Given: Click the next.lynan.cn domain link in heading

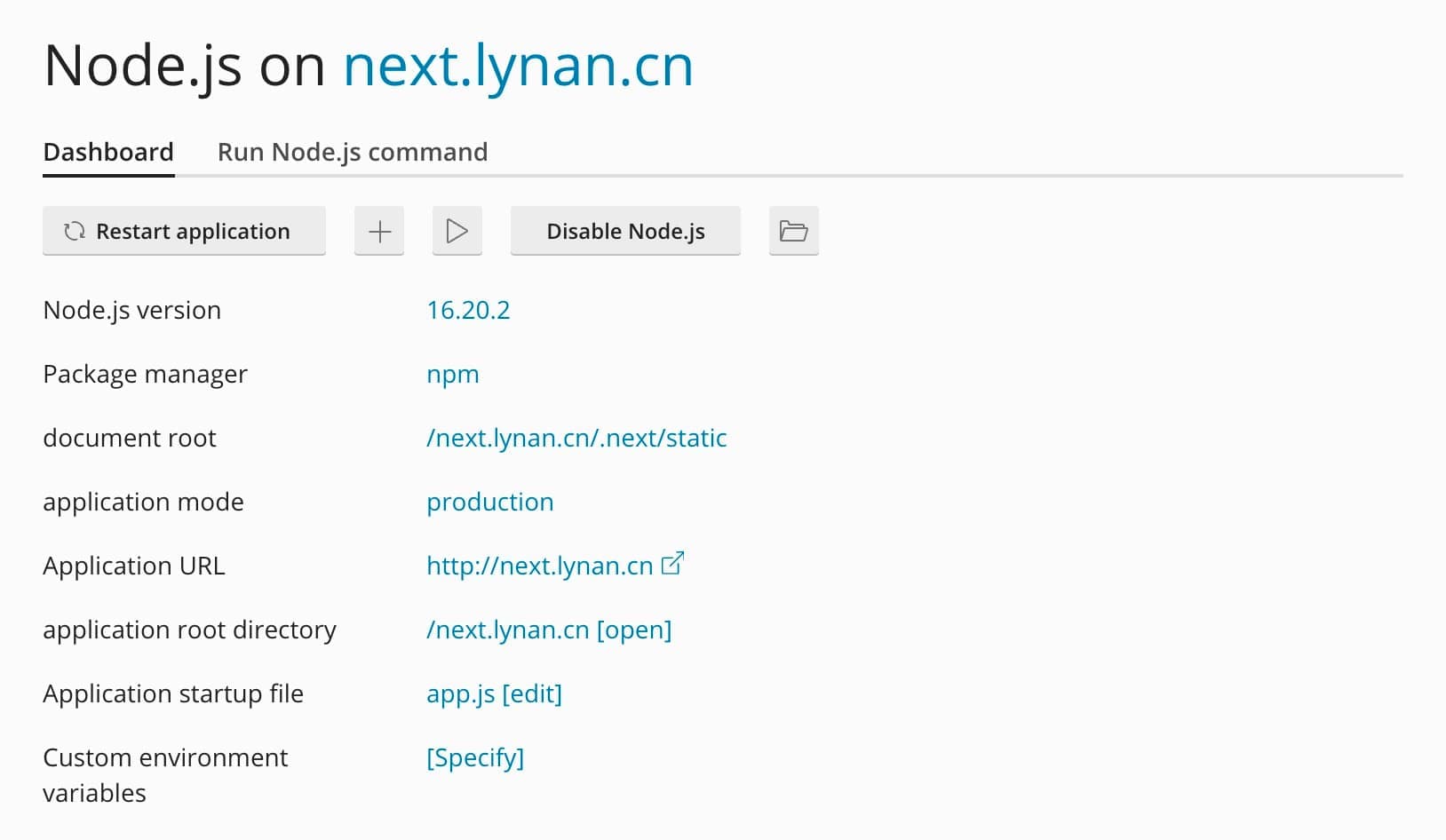Looking at the screenshot, I should (518, 66).
